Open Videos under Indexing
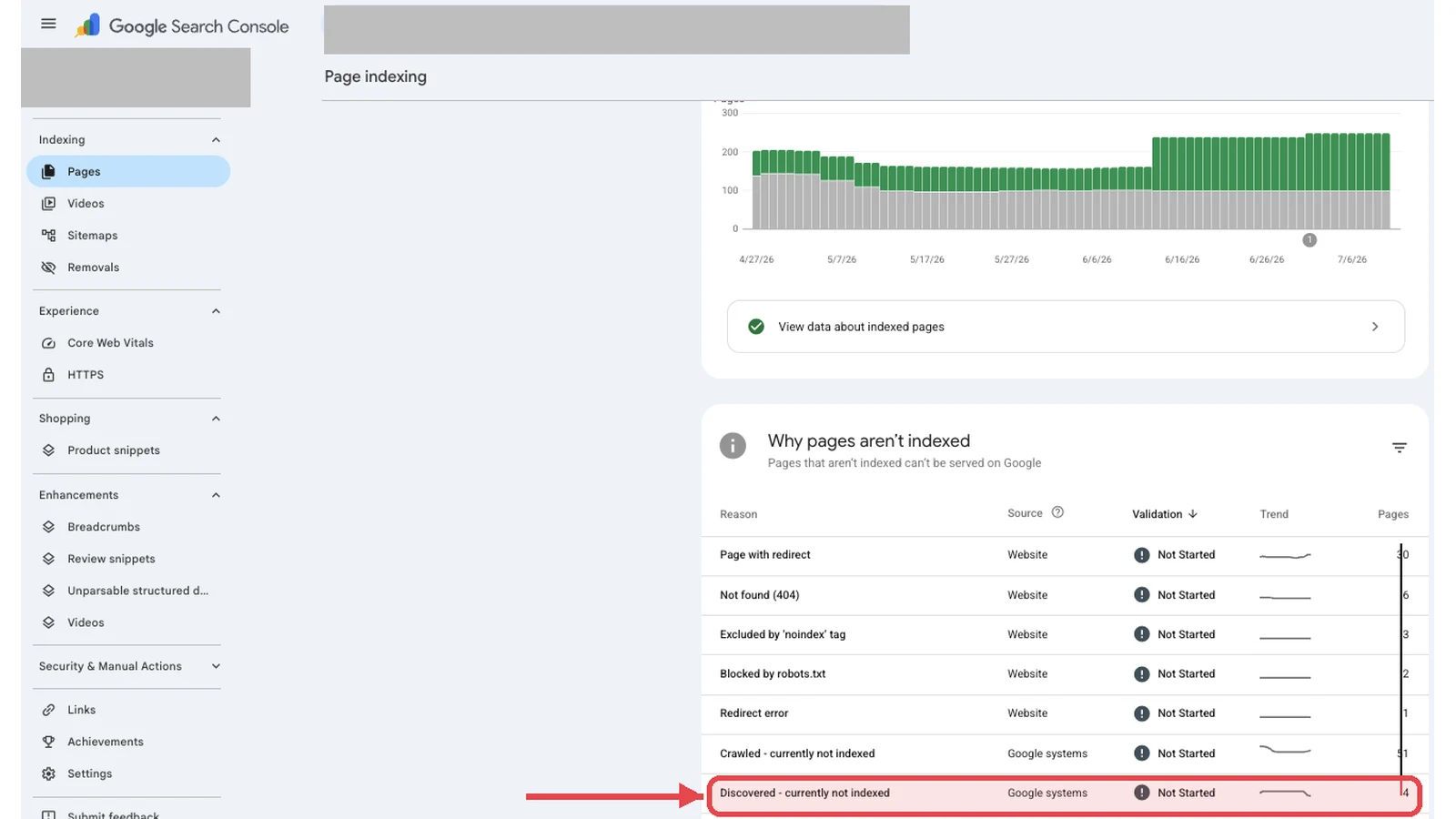This screenshot has height=819, width=1456. pyautogui.click(x=128, y=203)
